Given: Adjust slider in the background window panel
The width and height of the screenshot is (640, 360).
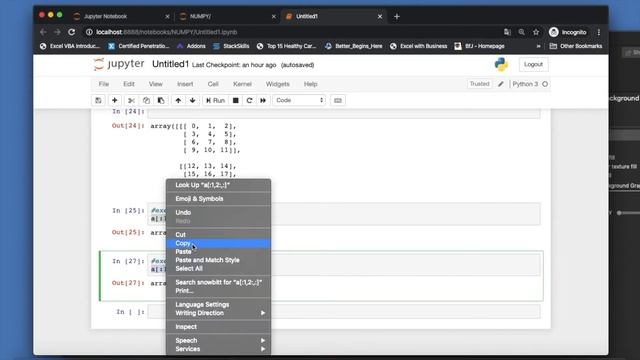Looking at the screenshot, I should 620,213.
